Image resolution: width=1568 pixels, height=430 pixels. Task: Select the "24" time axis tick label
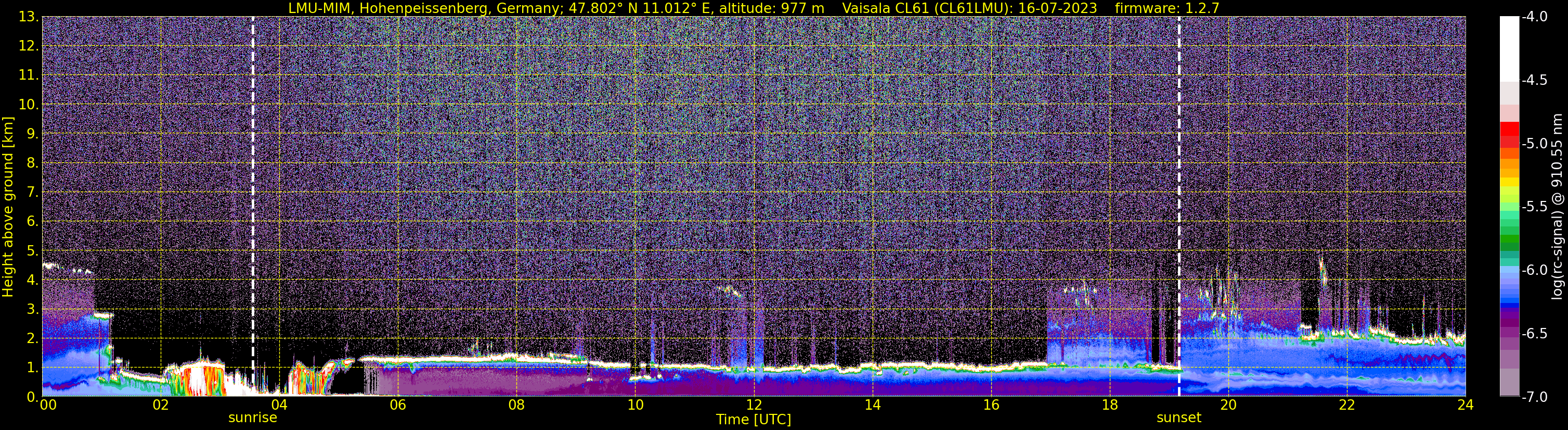point(1466,405)
